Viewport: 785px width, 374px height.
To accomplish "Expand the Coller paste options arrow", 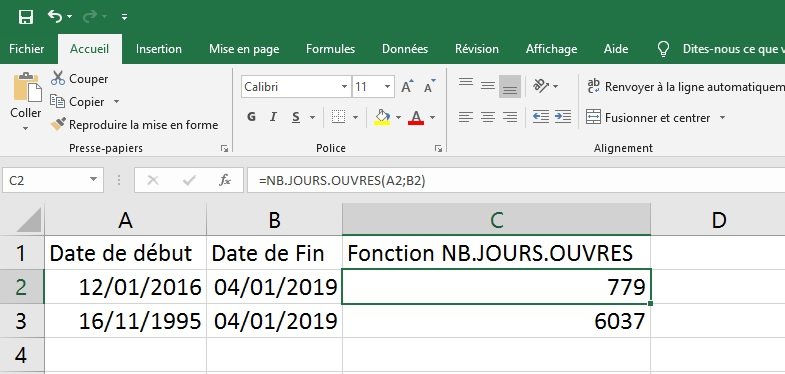I will (x=26, y=129).
